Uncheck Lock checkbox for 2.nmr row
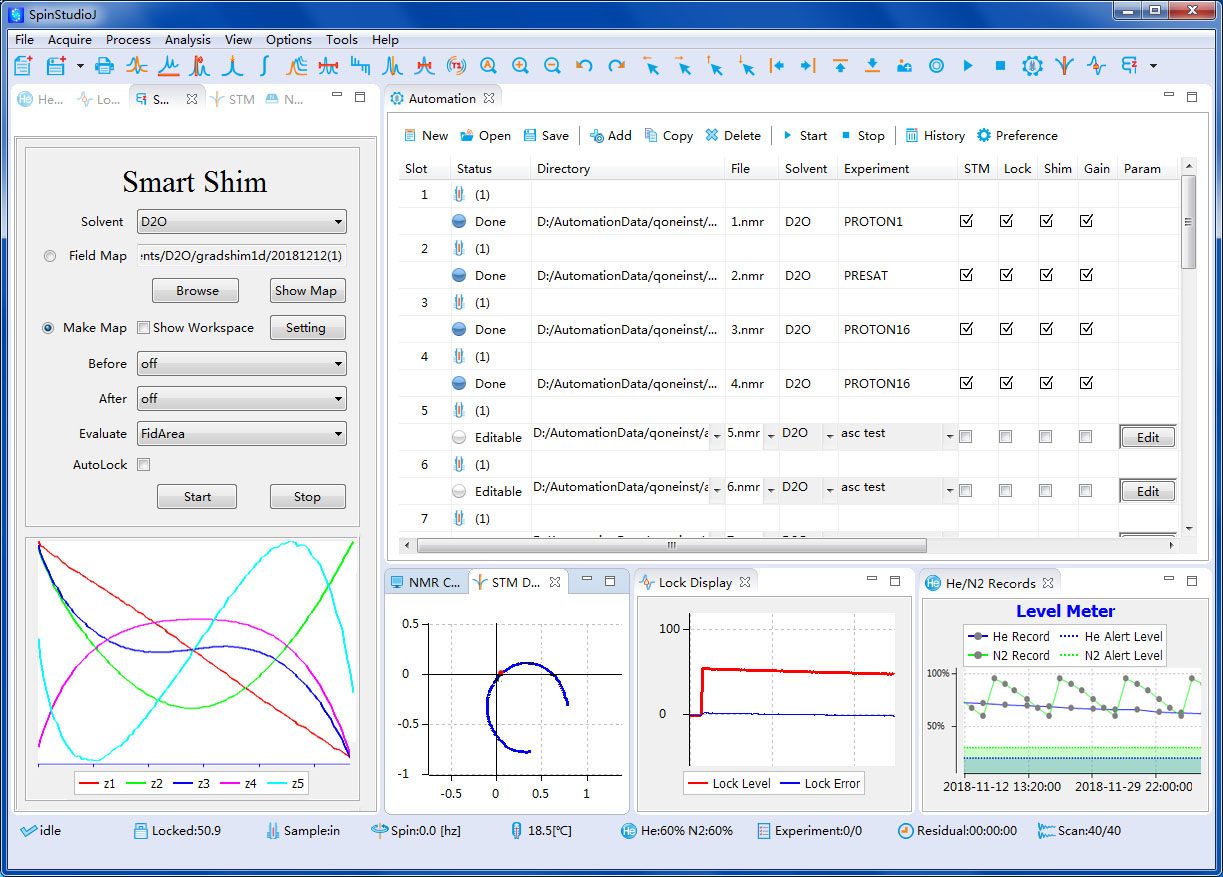This screenshot has height=877, width=1223. point(1006,276)
